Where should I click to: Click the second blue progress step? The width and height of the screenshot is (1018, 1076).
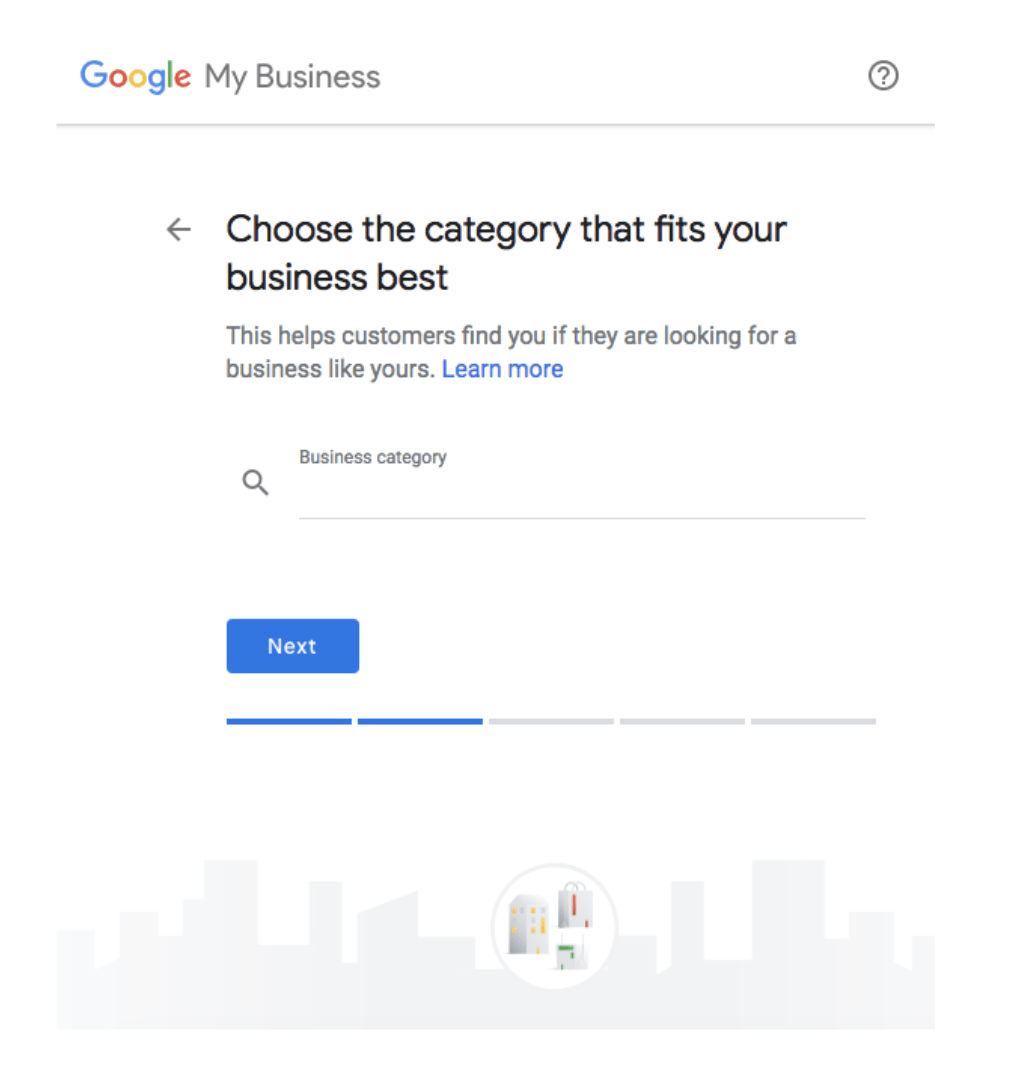click(x=420, y=721)
